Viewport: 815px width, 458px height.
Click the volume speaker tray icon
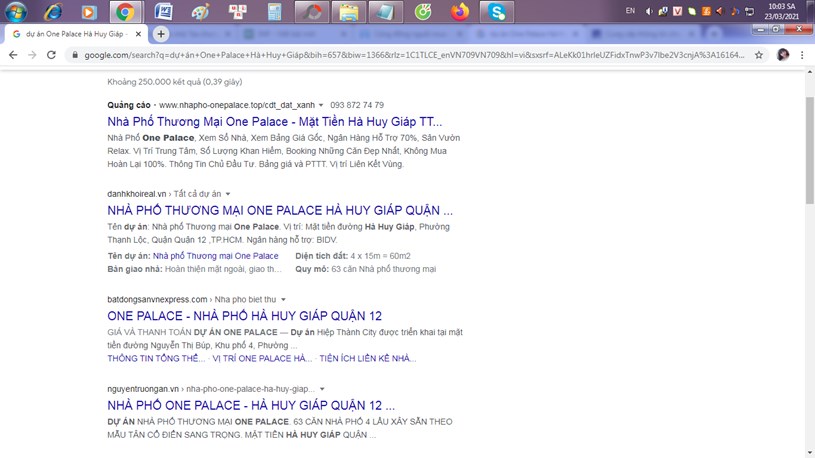[649, 11]
